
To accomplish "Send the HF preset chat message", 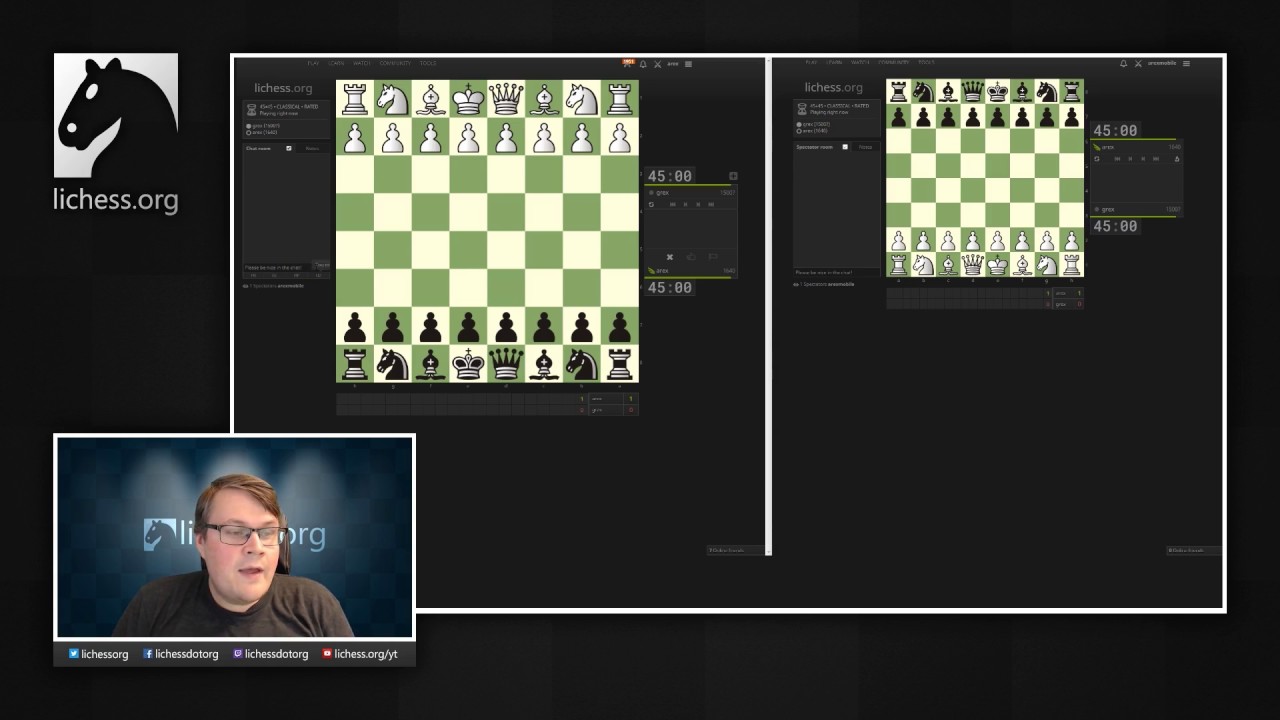I will (x=296, y=276).
